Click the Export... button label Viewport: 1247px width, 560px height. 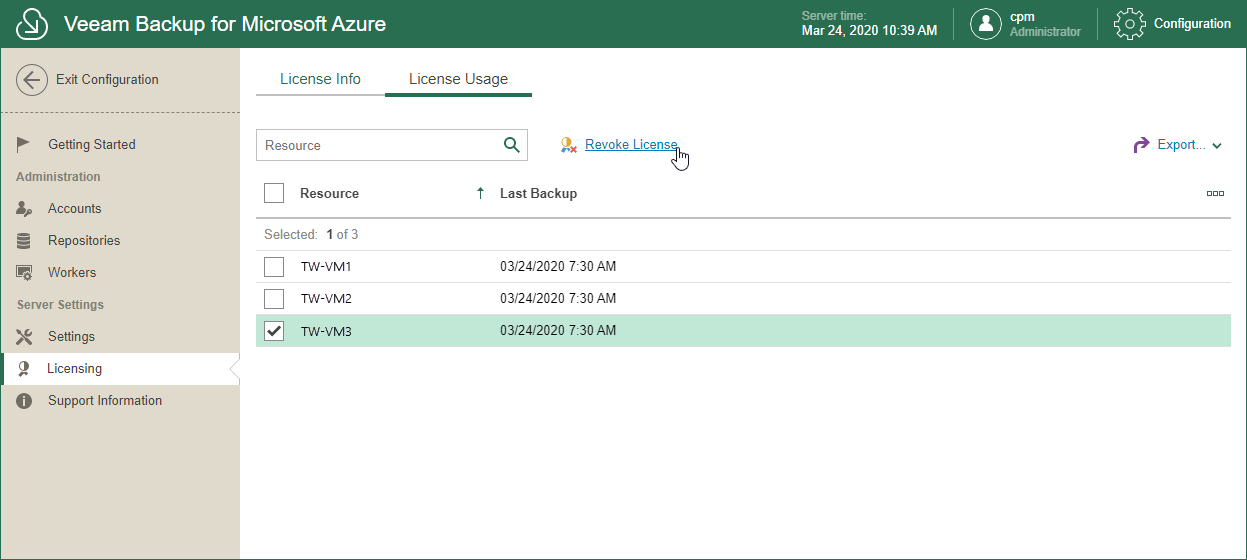pyautogui.click(x=1182, y=145)
